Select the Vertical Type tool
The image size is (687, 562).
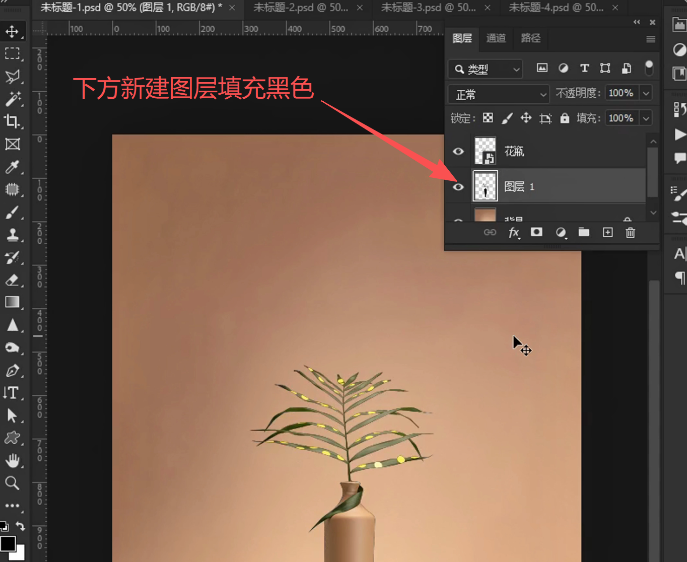(12, 393)
